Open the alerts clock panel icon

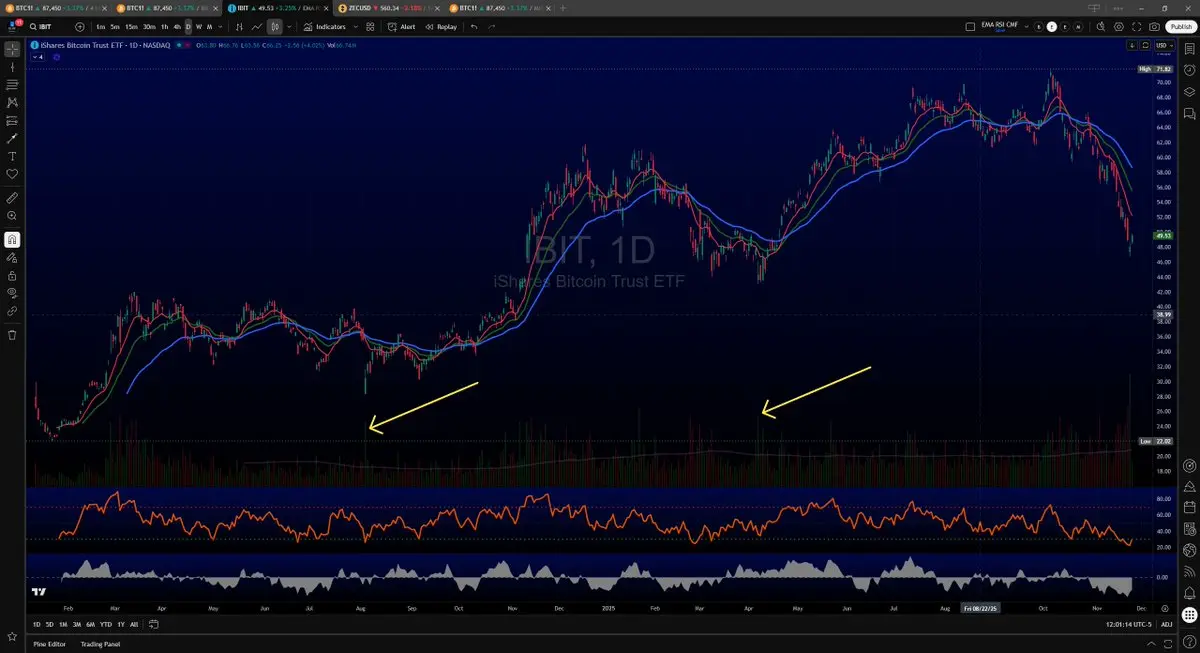click(1189, 70)
